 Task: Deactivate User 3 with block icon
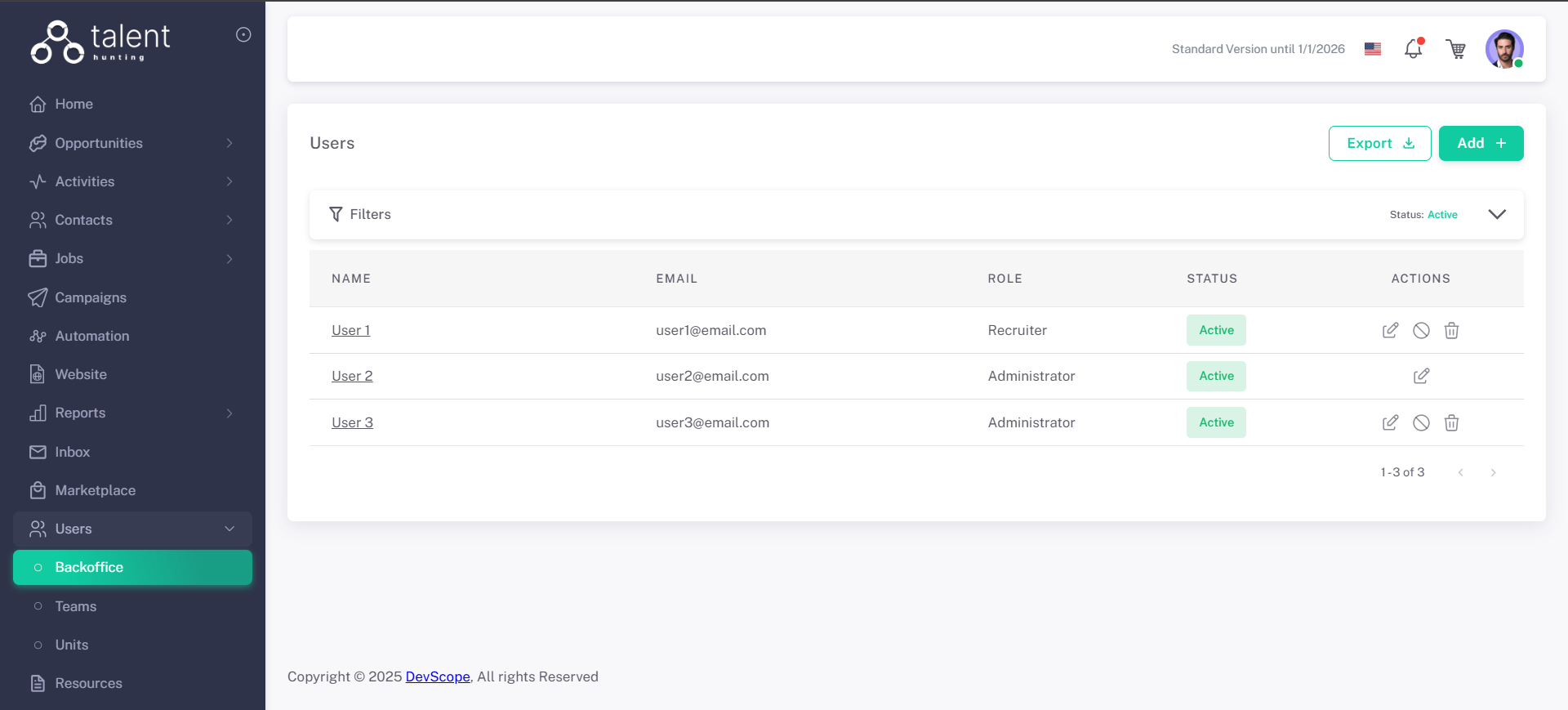click(1421, 422)
